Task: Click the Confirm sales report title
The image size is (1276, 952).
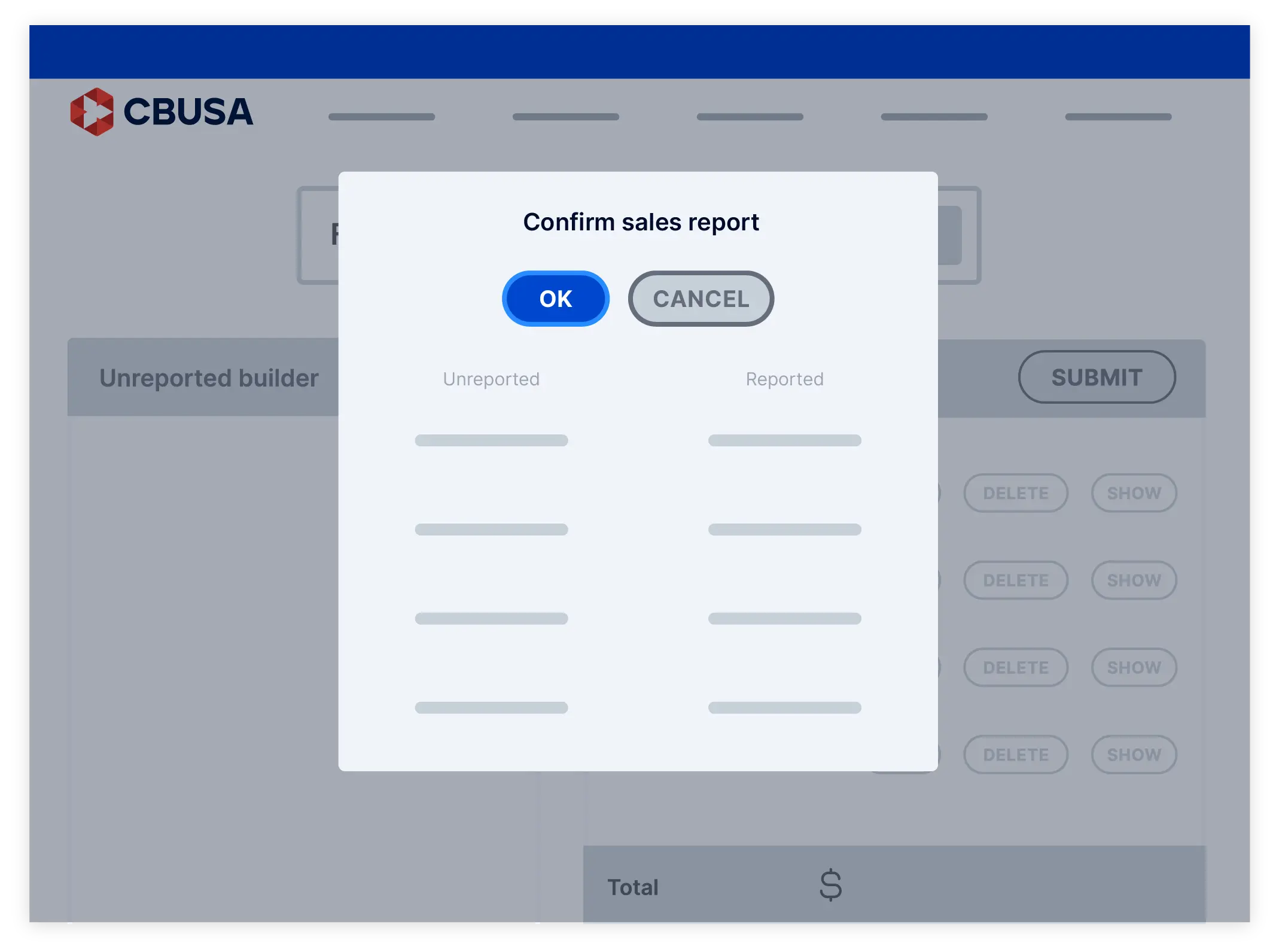Action: 641,222
